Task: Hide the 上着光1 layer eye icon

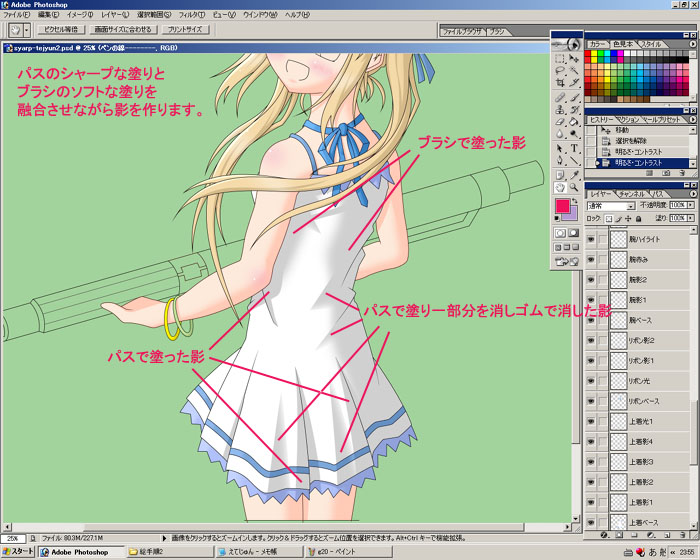Action: pos(591,421)
